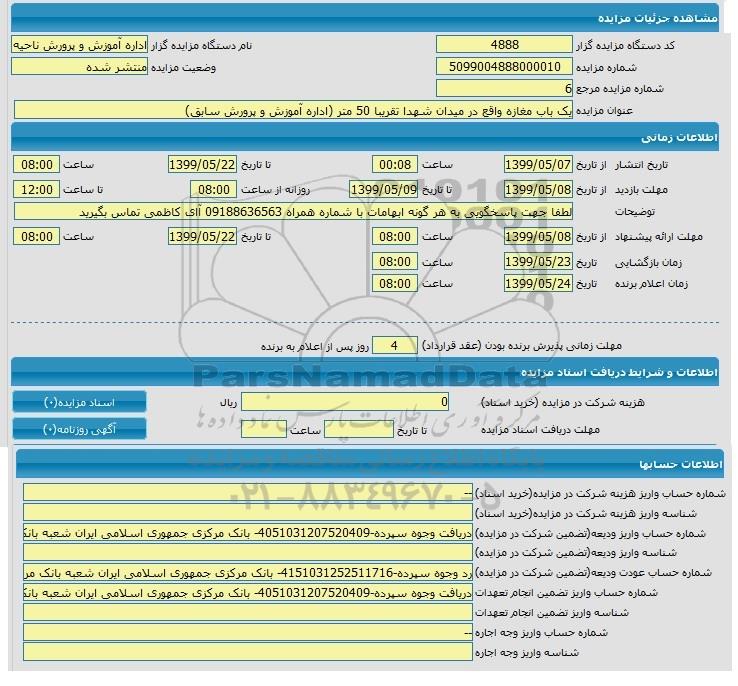738x686 pixels.
Task: Select the organizer name field اداره آموزش و پرورش
Action: click(x=79, y=45)
